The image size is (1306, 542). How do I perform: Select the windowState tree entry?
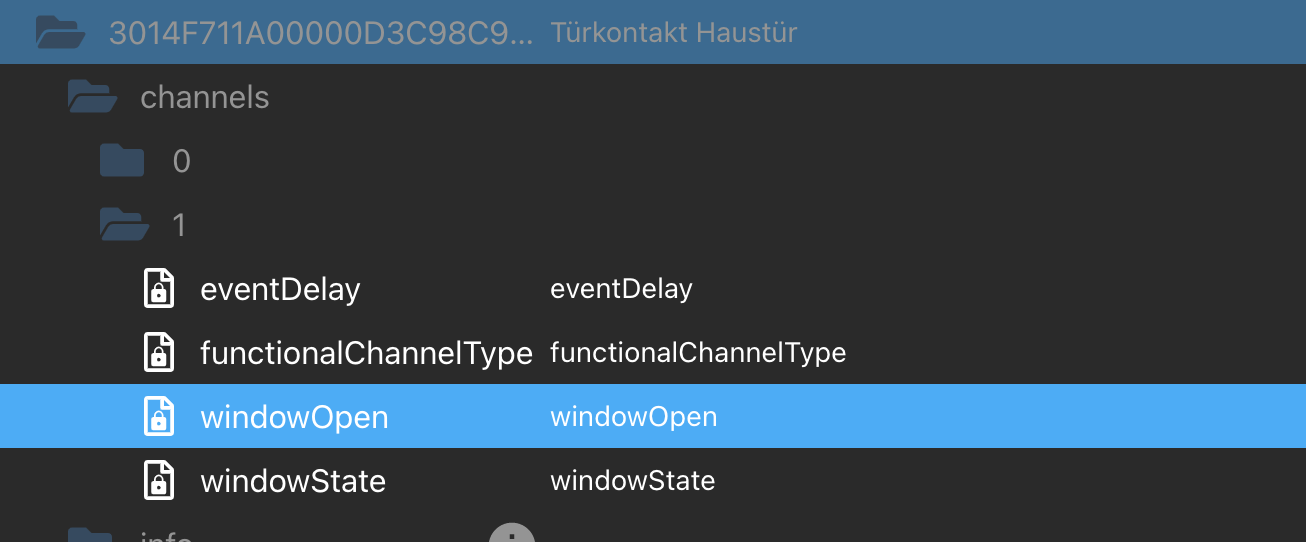point(293,481)
